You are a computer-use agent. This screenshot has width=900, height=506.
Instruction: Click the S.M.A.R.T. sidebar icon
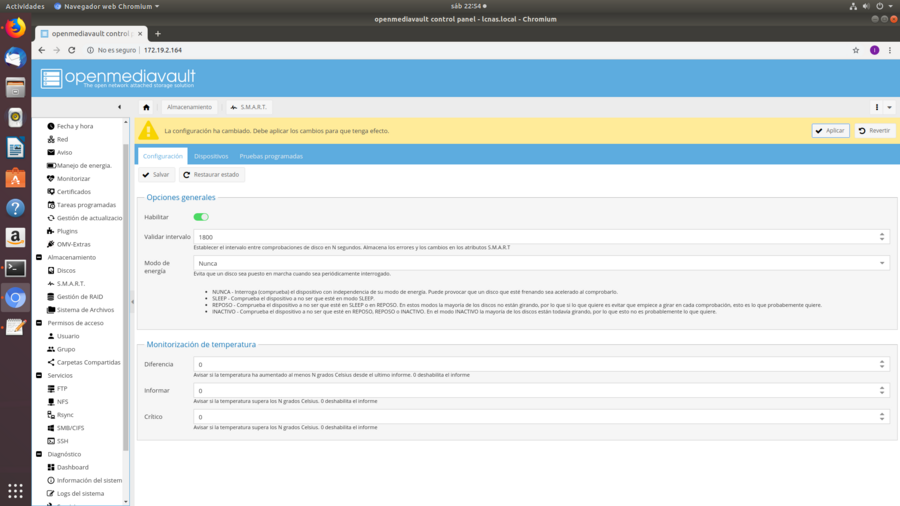pyautogui.click(x=51, y=284)
